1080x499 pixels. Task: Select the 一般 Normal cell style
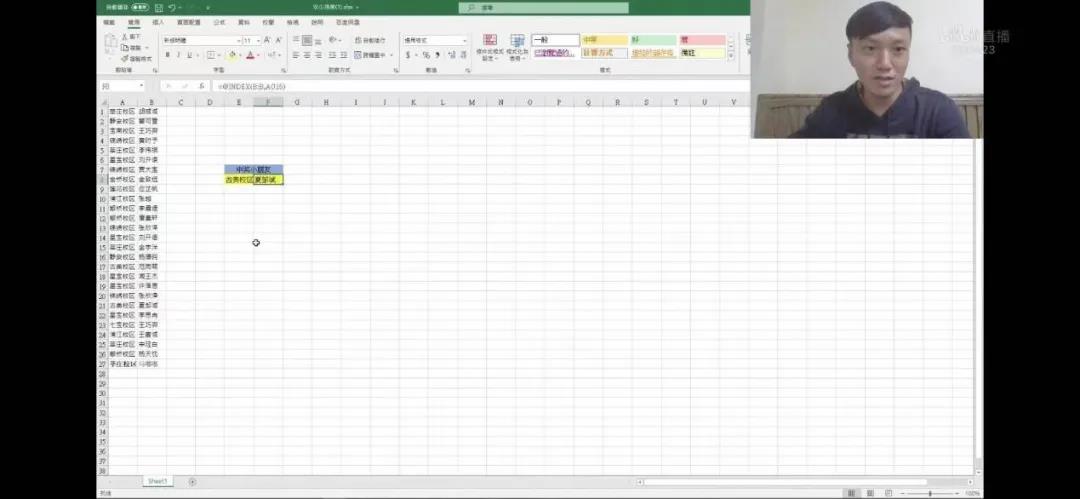(555, 40)
